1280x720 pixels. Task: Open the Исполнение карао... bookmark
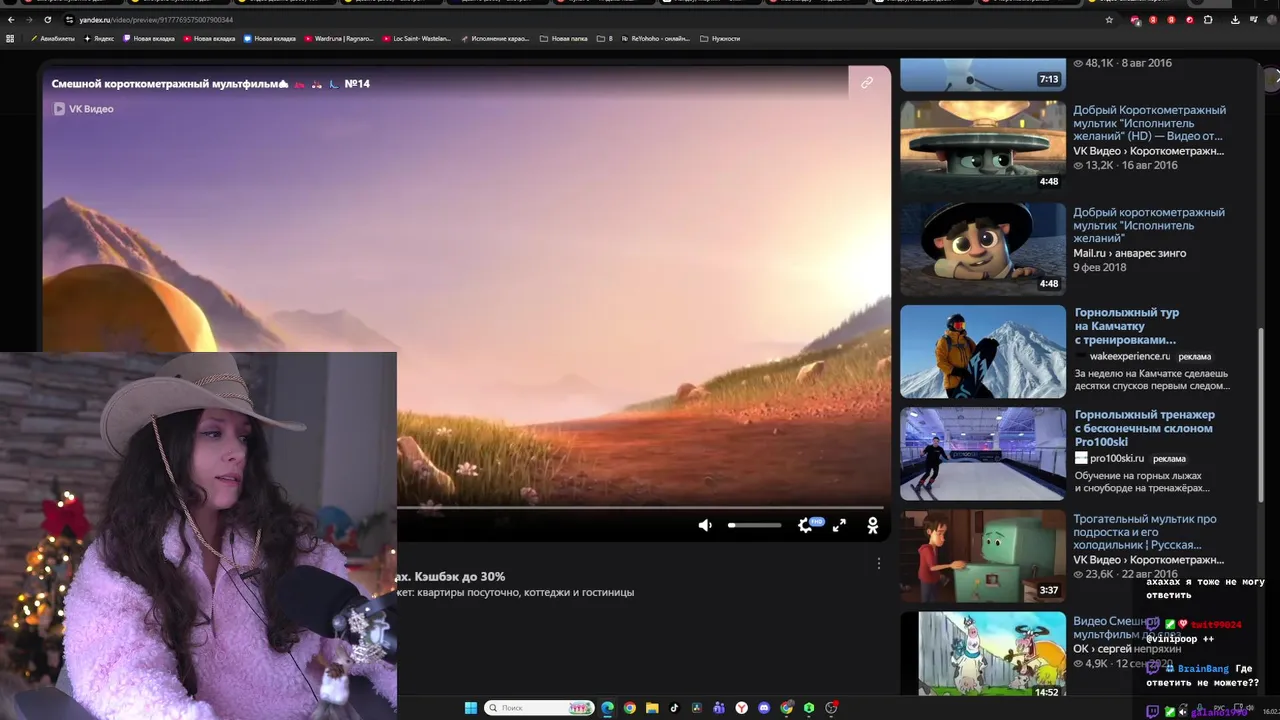494,39
